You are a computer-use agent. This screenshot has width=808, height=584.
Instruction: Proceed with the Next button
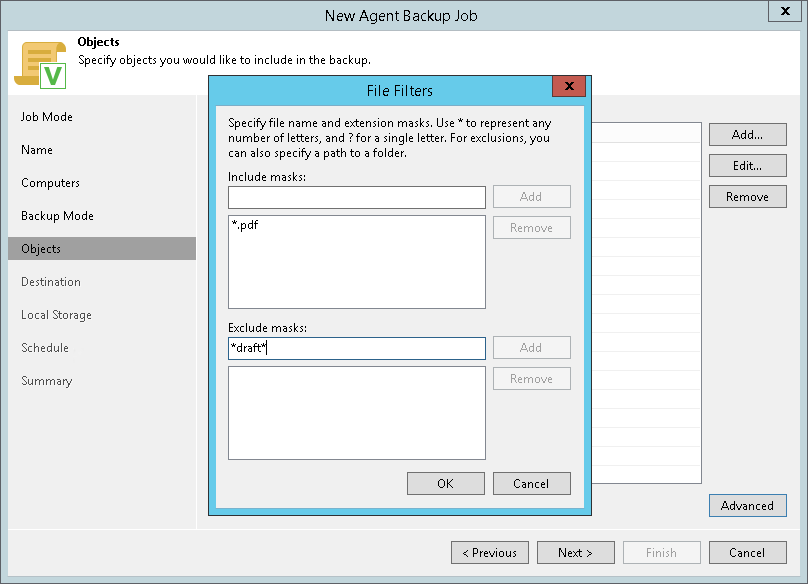click(x=575, y=553)
